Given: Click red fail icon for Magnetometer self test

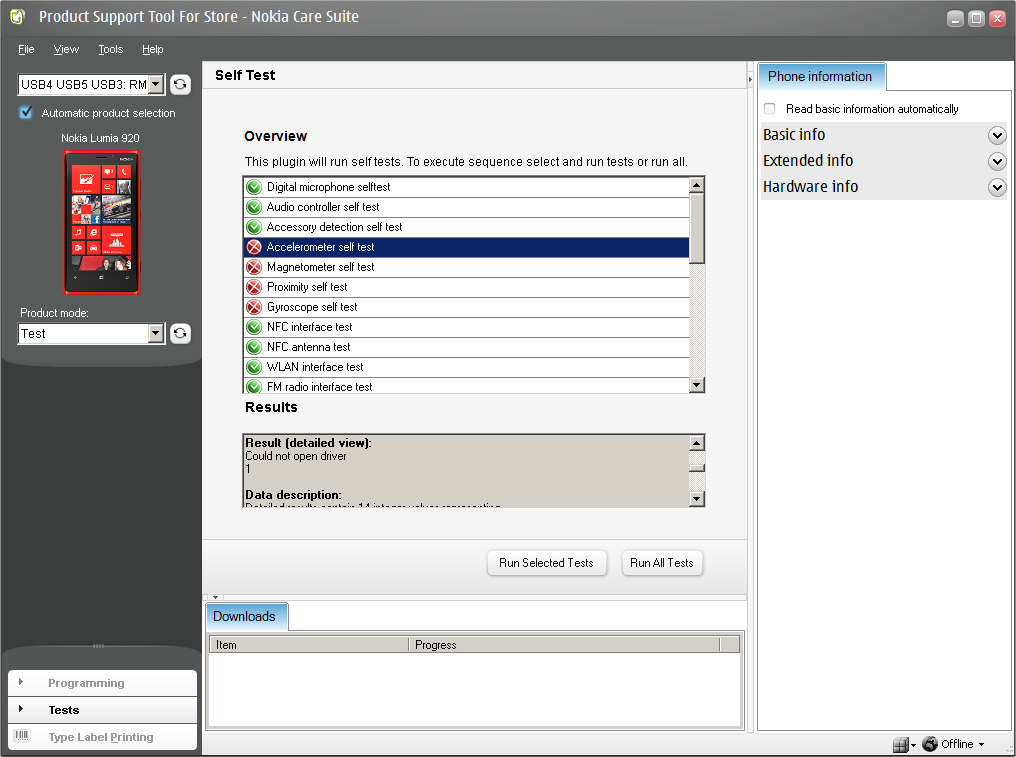Looking at the screenshot, I should 254,267.
